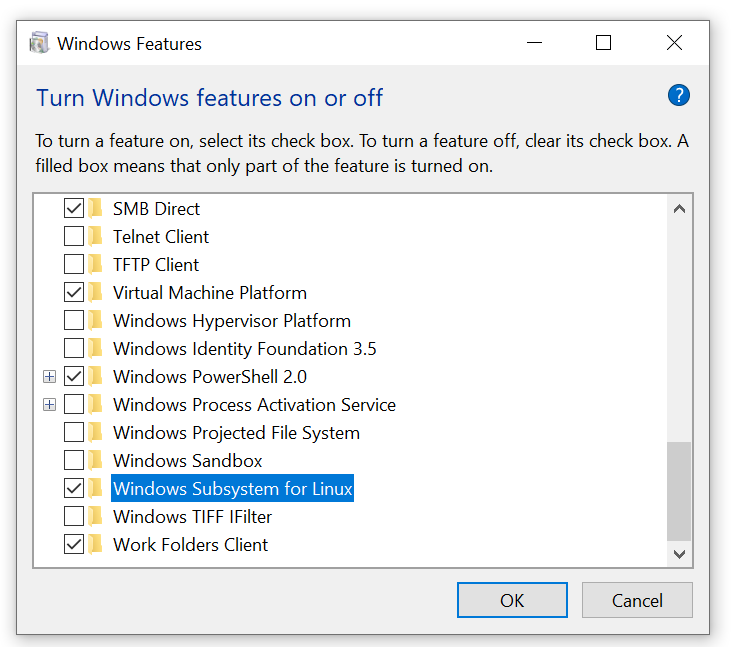Click the blue help question mark icon
The height and width of the screenshot is (647, 733).
point(678,95)
